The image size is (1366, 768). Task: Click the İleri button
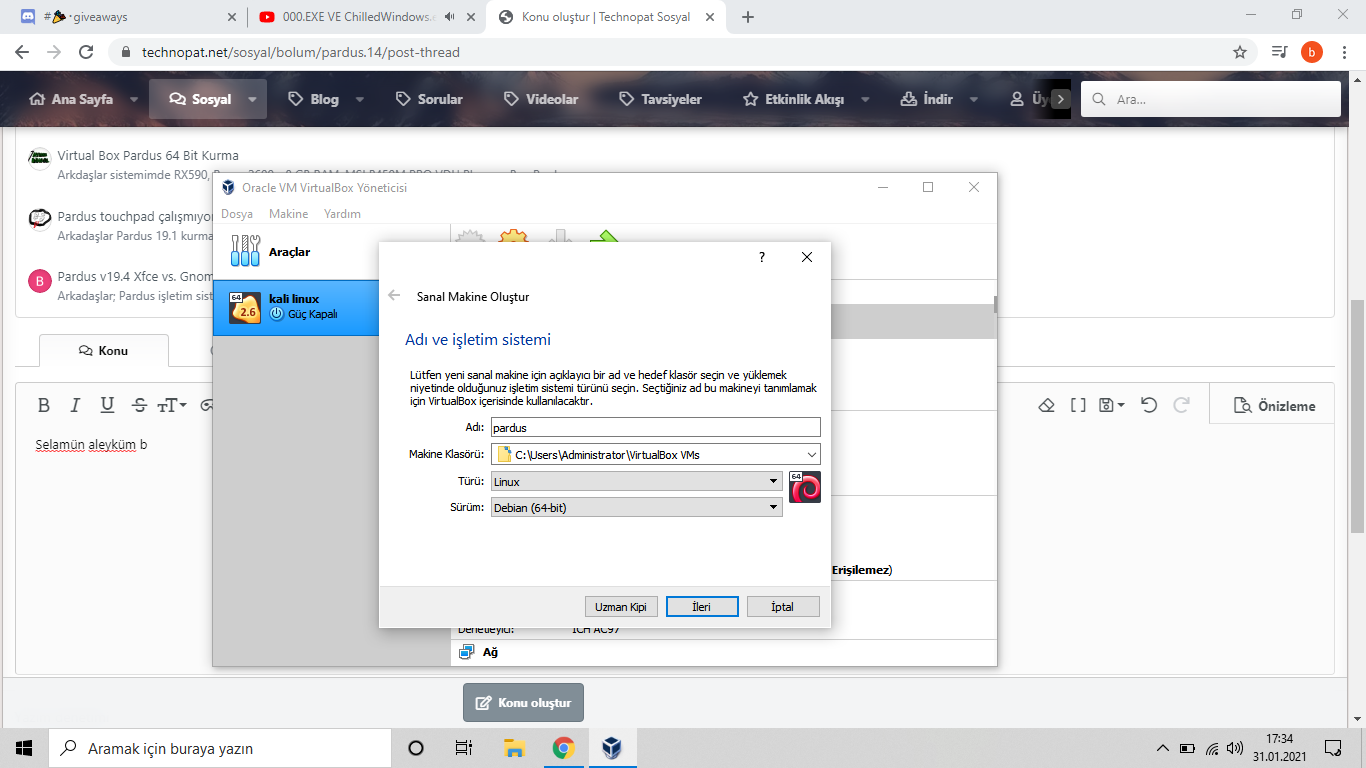tap(702, 607)
